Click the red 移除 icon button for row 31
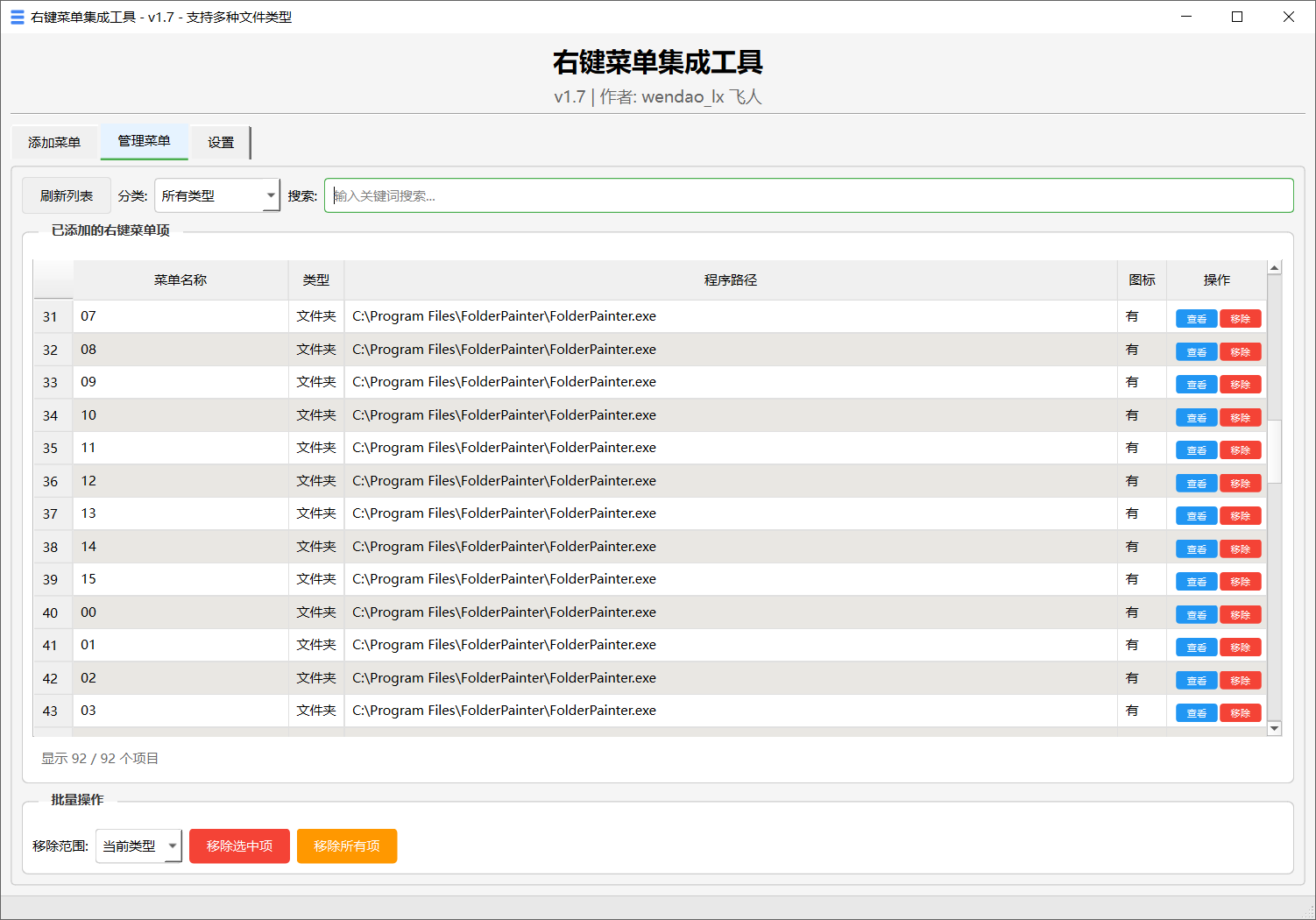Image resolution: width=1316 pixels, height=920 pixels. click(x=1241, y=317)
